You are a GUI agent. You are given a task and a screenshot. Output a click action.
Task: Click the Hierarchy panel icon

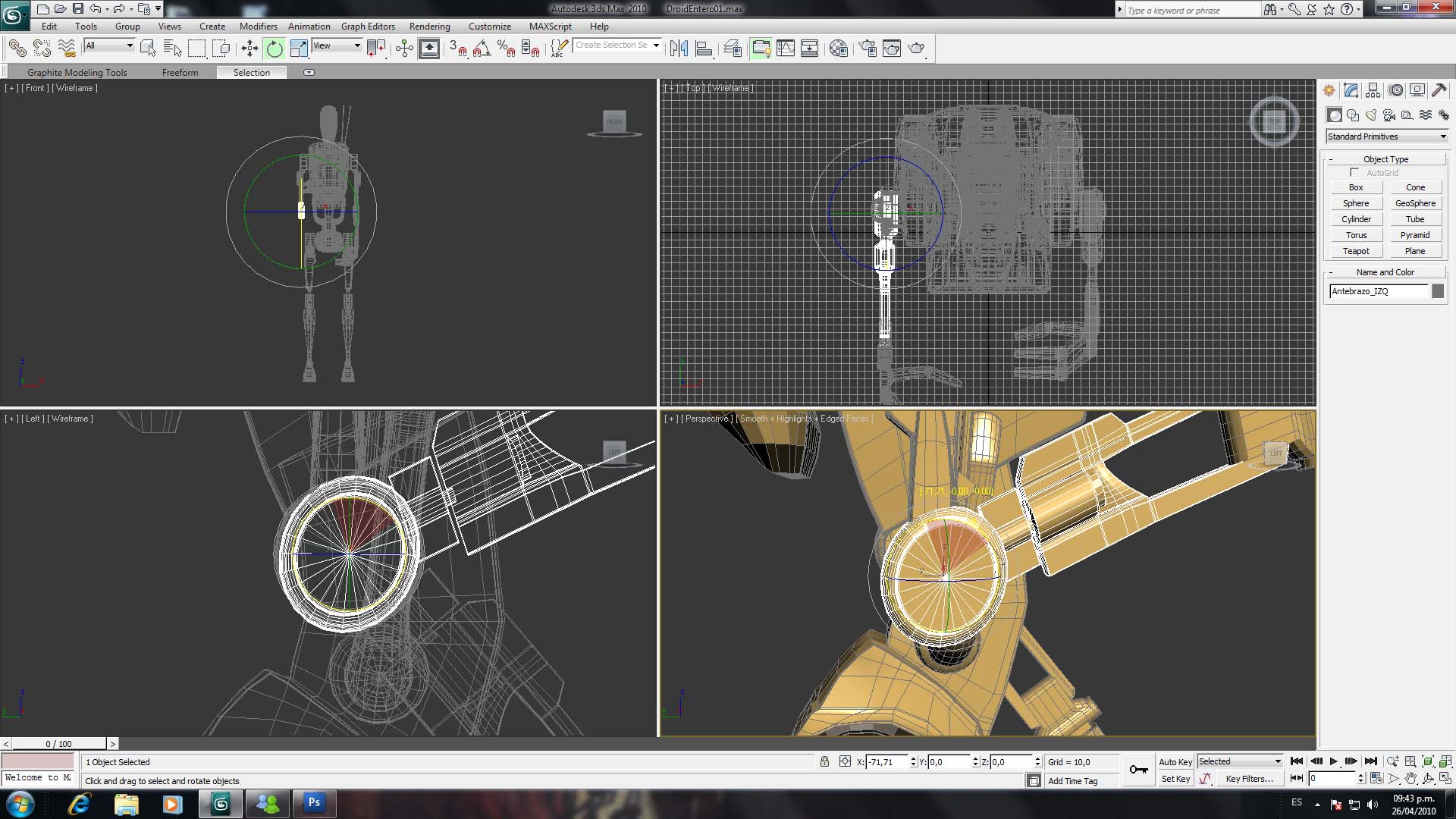[x=1373, y=90]
